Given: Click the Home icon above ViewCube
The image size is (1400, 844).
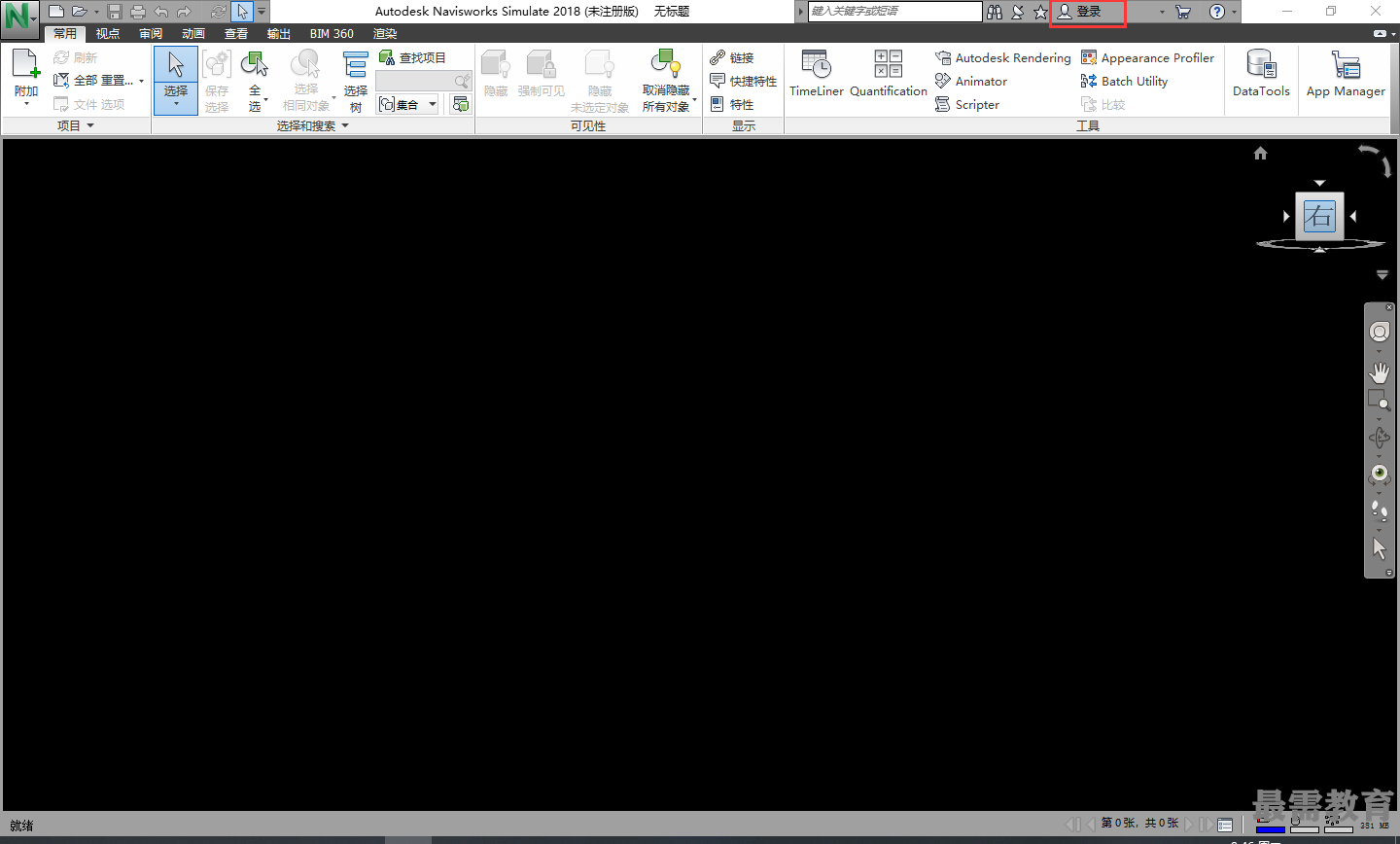Looking at the screenshot, I should pyautogui.click(x=1261, y=154).
